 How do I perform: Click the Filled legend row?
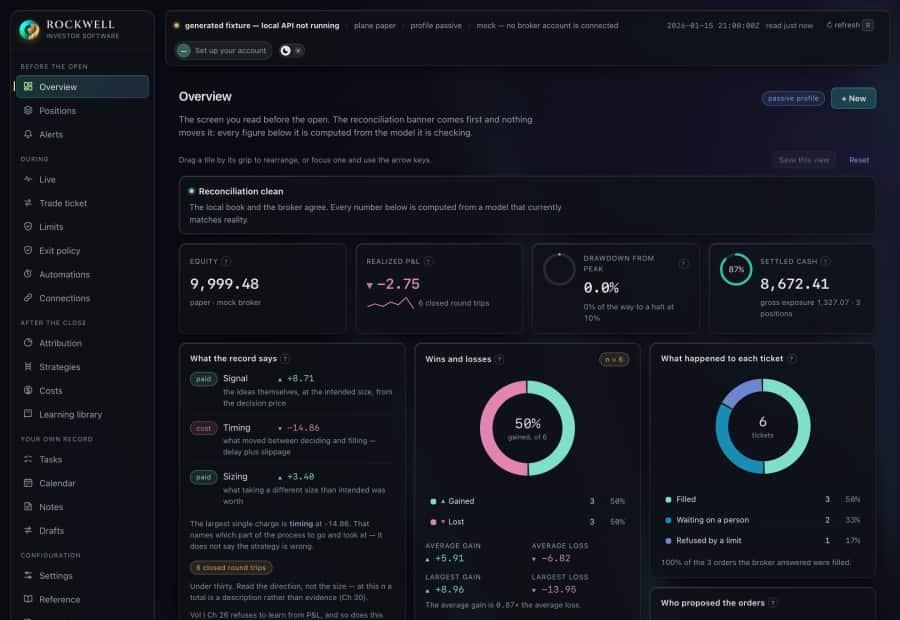(x=762, y=499)
